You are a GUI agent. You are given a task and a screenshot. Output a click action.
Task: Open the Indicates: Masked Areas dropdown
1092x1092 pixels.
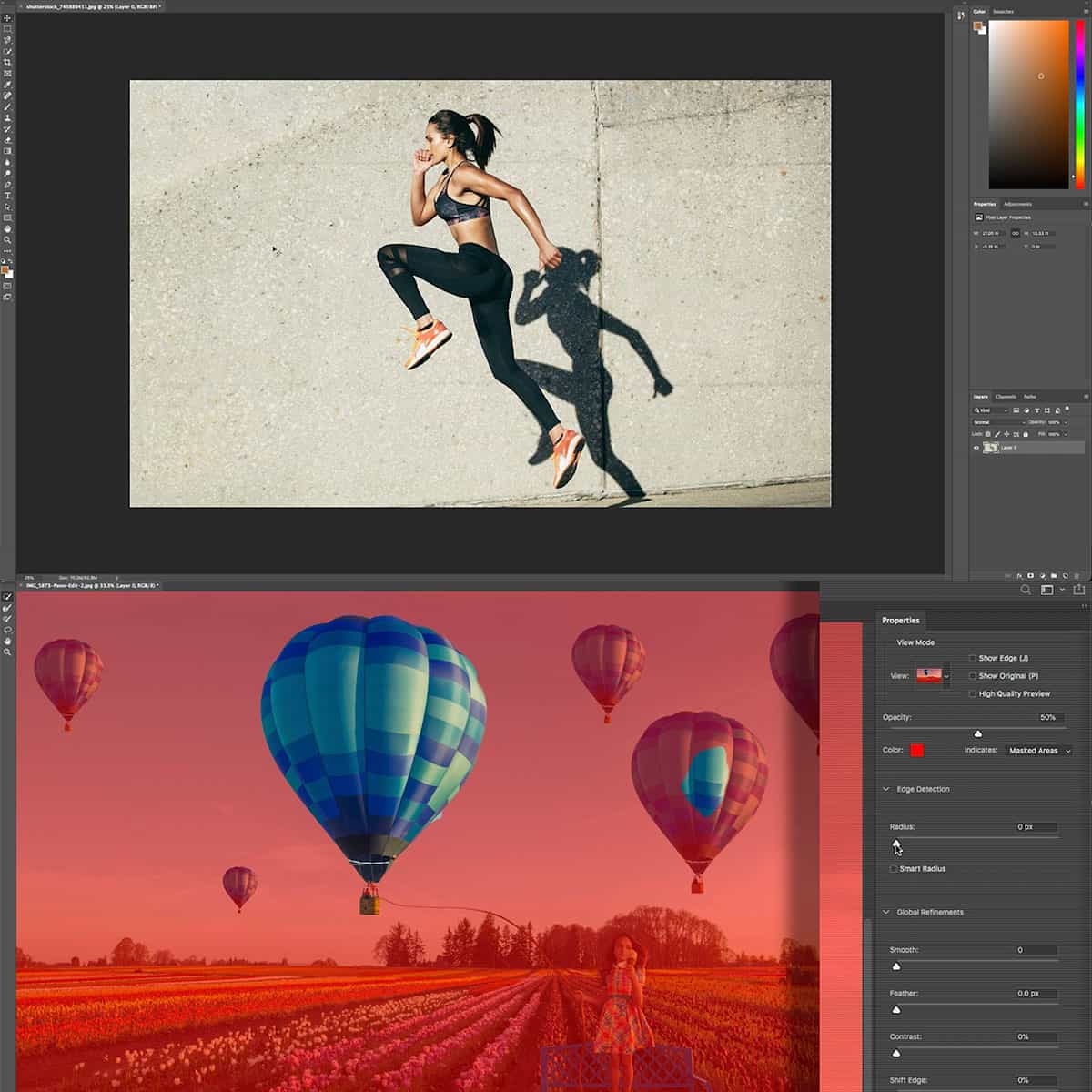pyautogui.click(x=1037, y=751)
